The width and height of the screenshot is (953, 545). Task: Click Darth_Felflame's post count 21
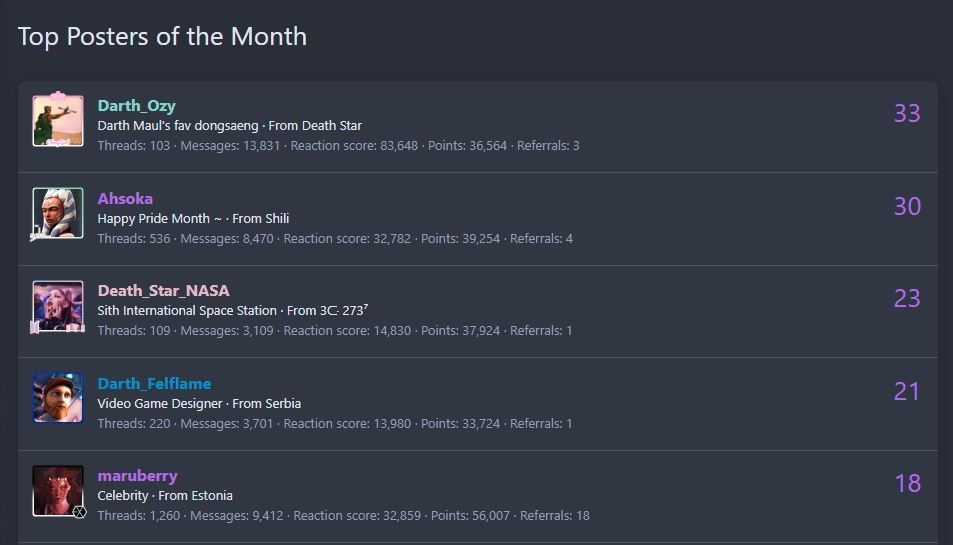[x=907, y=391]
